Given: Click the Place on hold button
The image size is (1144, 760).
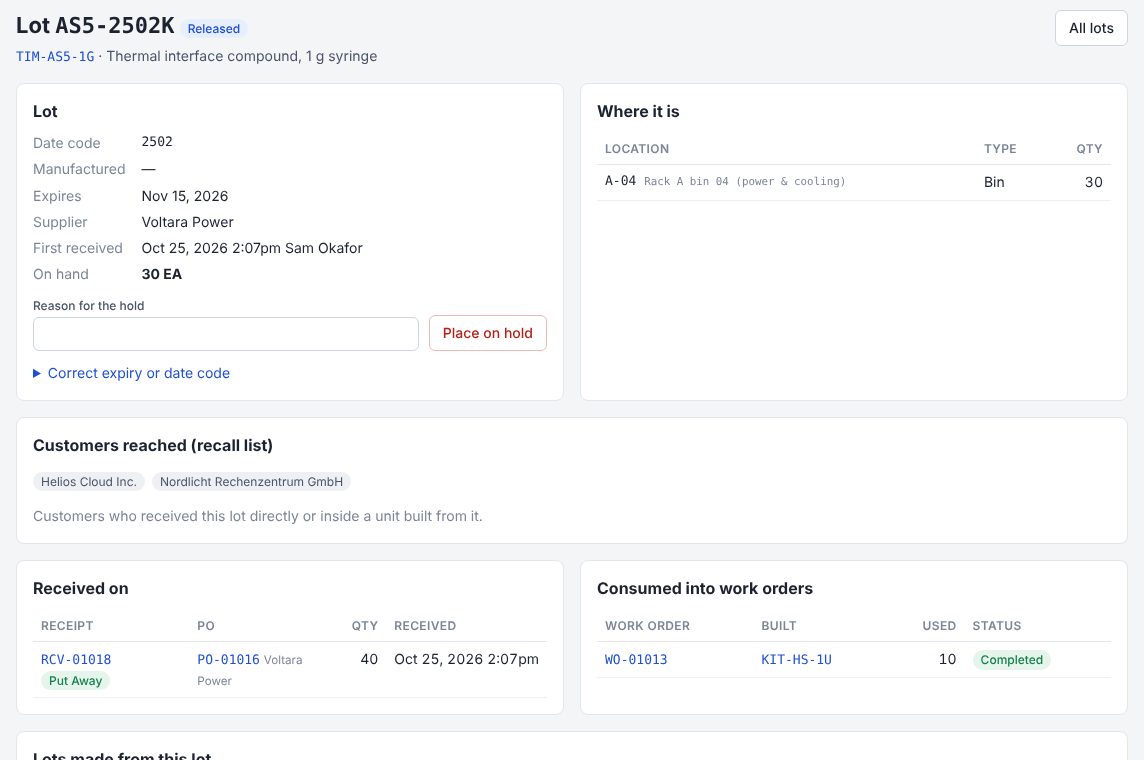Looking at the screenshot, I should pos(487,333).
